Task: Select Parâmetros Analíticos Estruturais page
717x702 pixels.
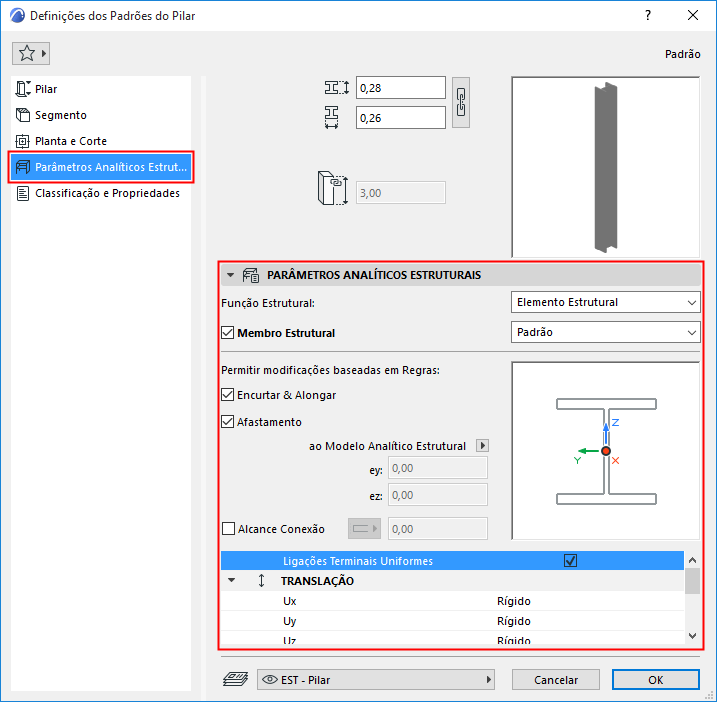Action: (101, 167)
